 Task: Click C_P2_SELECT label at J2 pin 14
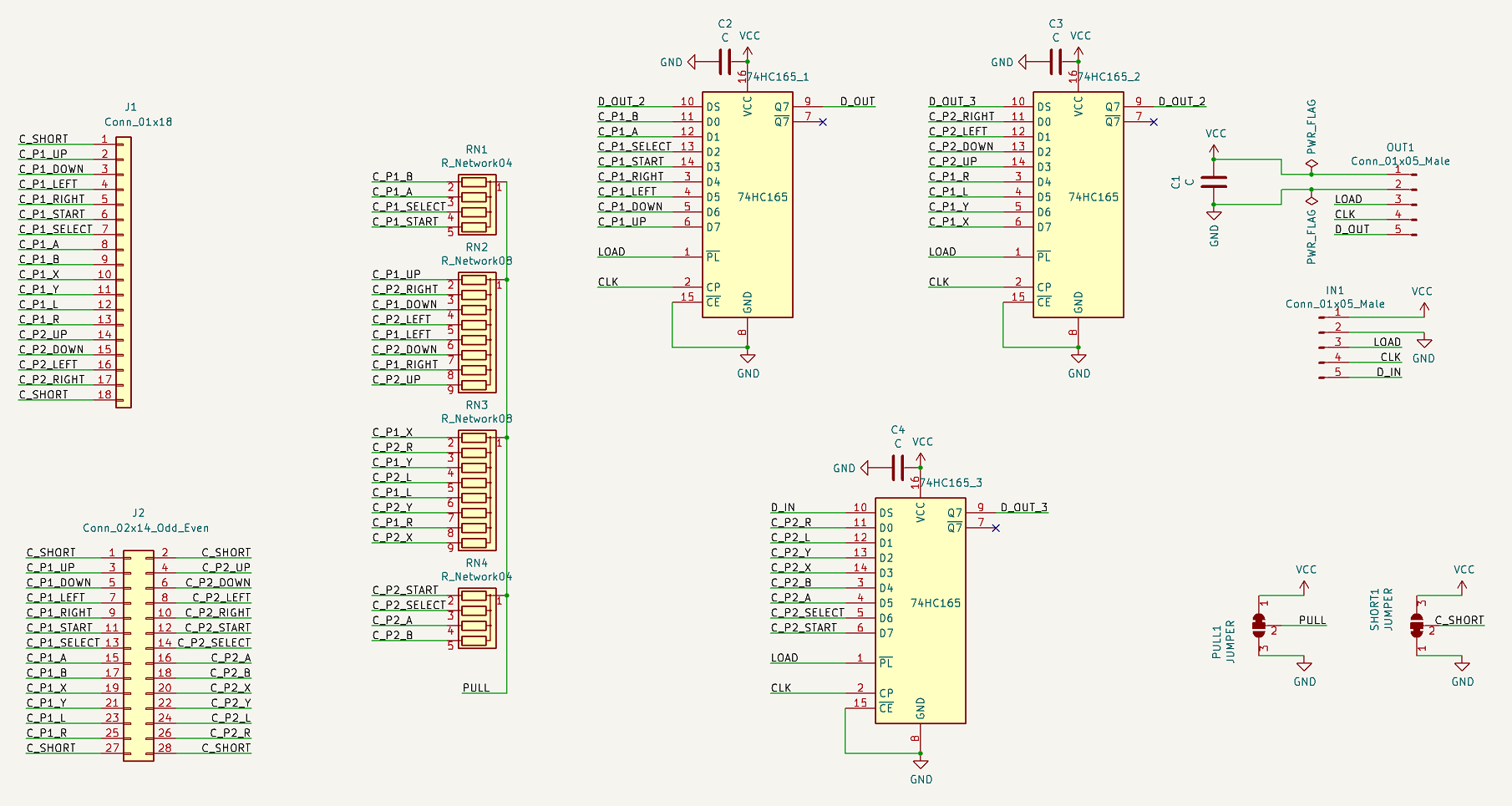coord(214,643)
